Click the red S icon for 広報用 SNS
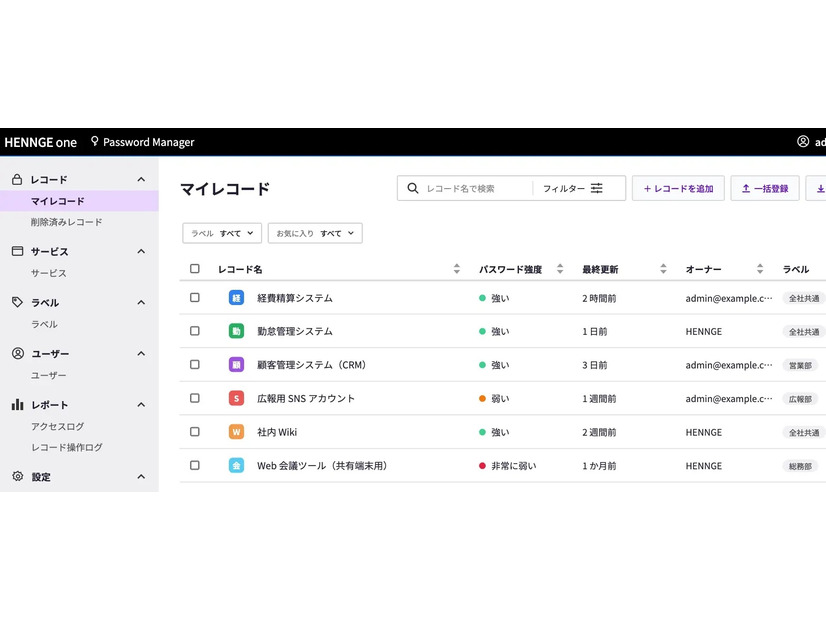This screenshot has width=826, height=620. point(236,398)
